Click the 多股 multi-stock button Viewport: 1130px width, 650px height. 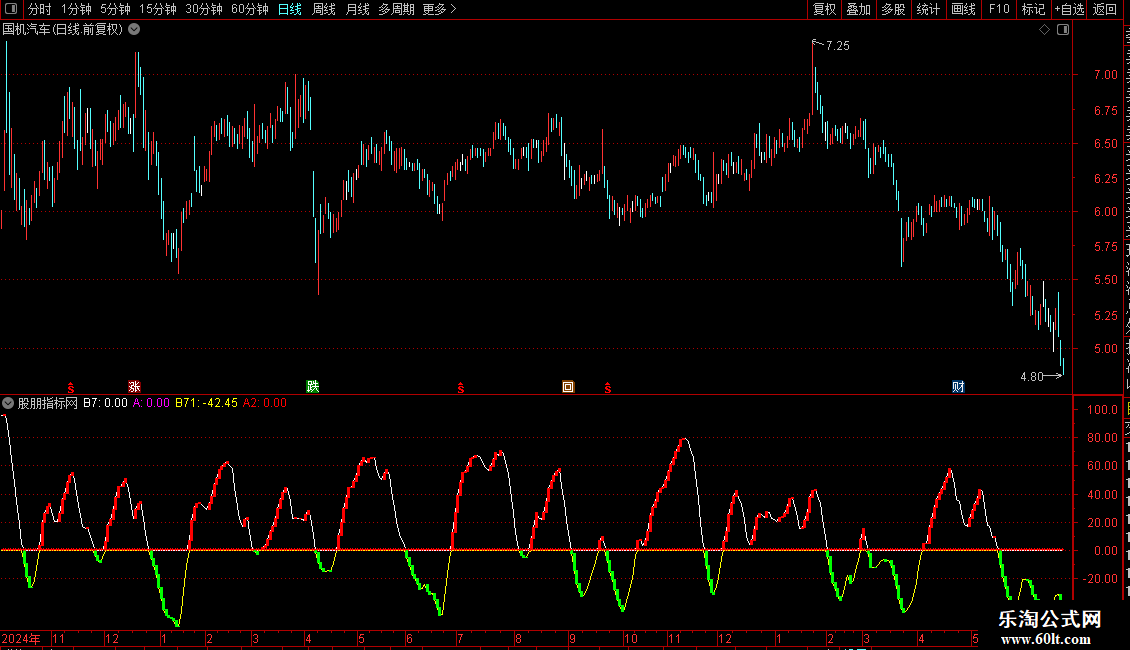(x=893, y=9)
